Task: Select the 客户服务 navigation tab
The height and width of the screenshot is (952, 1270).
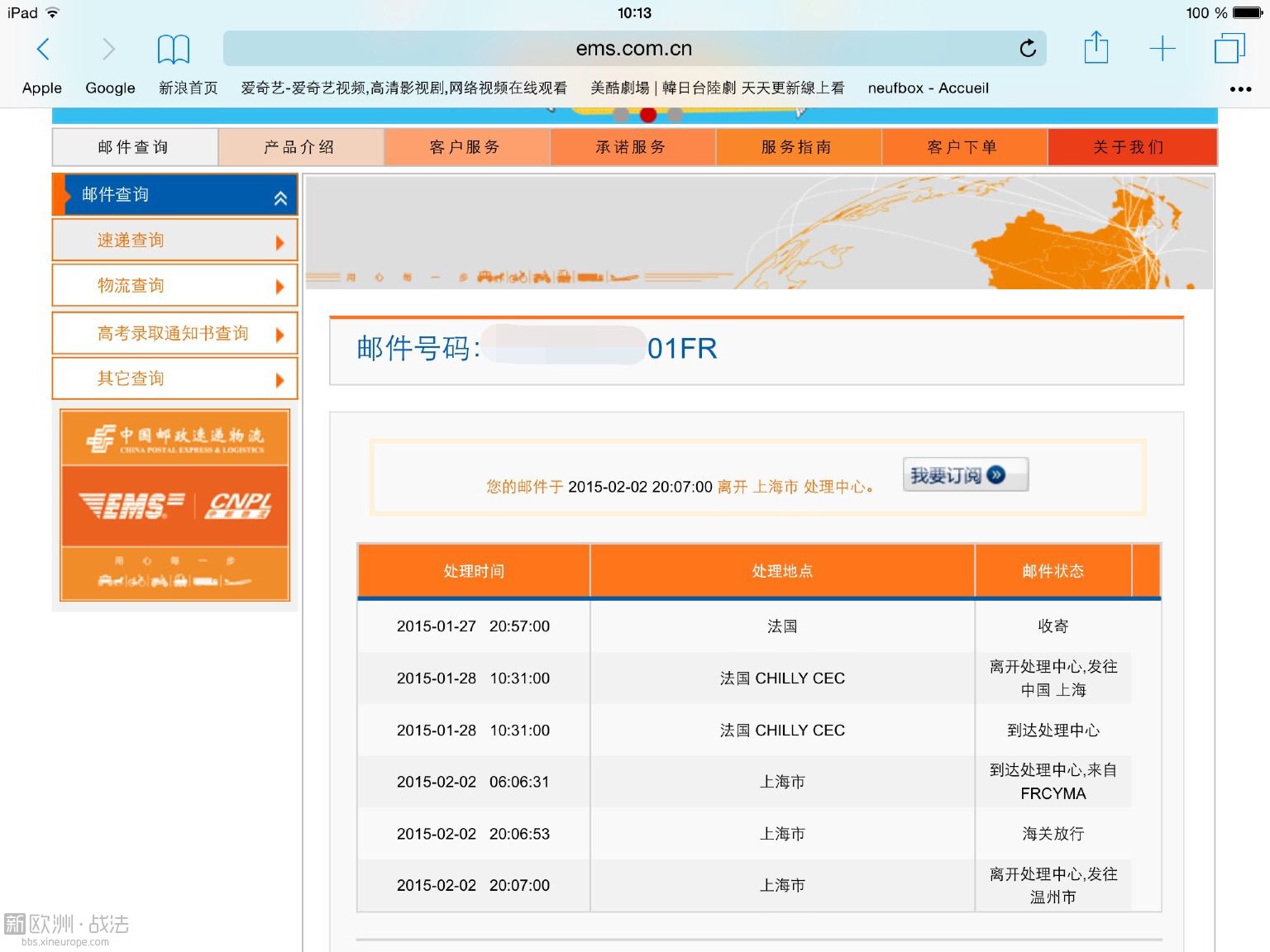Action: [x=466, y=147]
